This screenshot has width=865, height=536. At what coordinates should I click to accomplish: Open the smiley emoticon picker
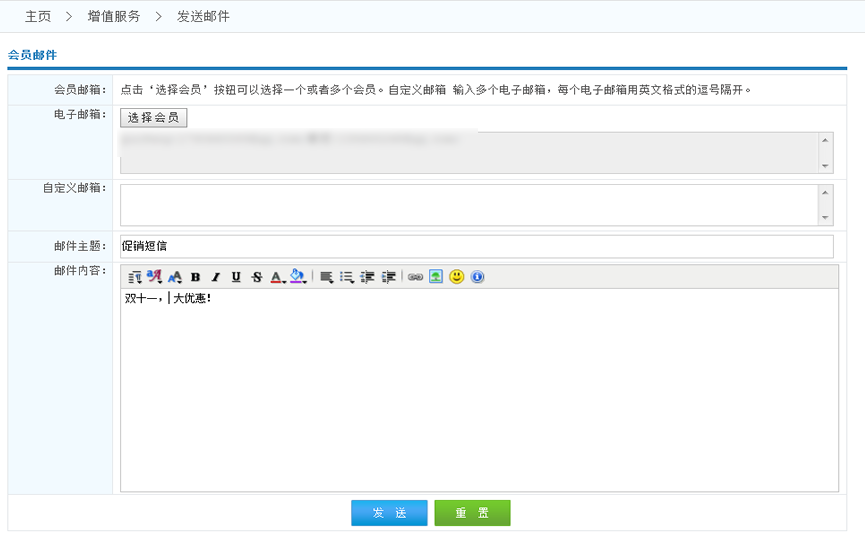(457, 277)
